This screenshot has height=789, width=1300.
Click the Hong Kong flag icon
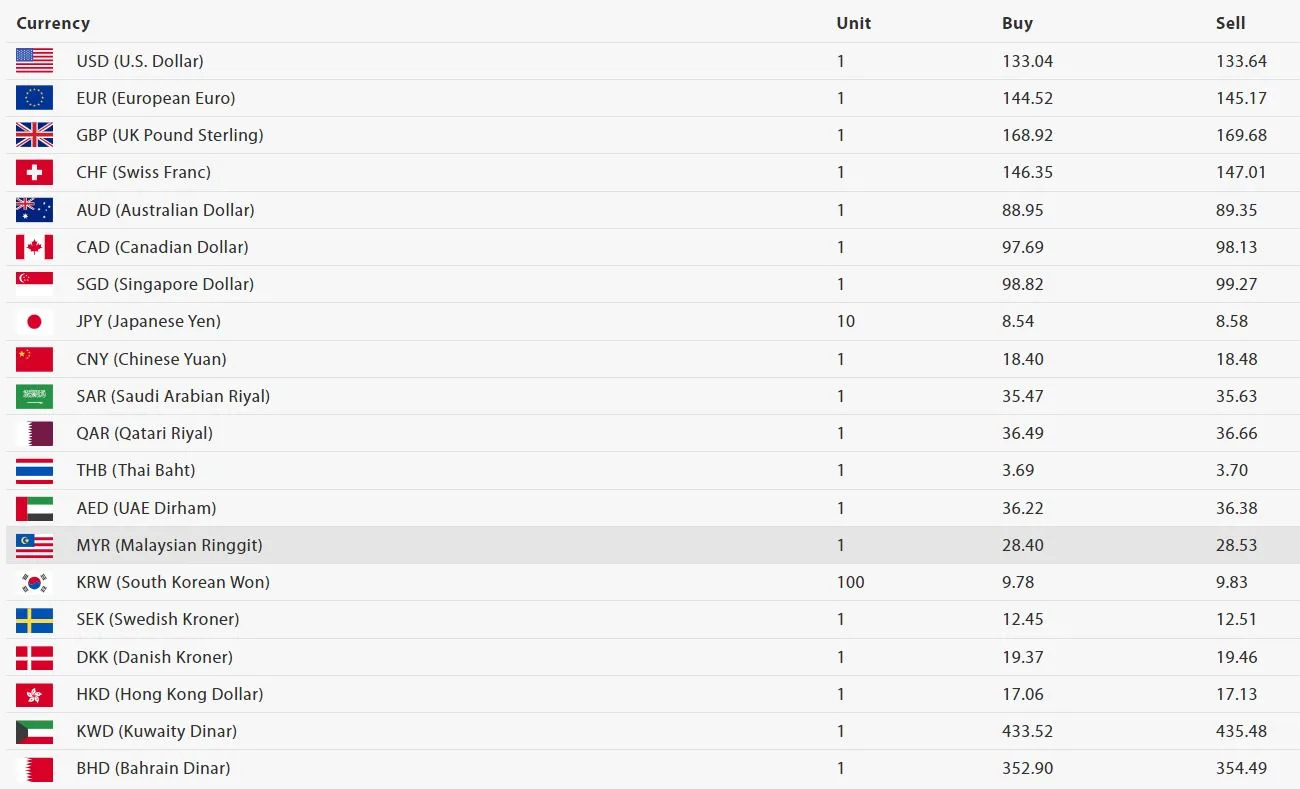point(34,694)
